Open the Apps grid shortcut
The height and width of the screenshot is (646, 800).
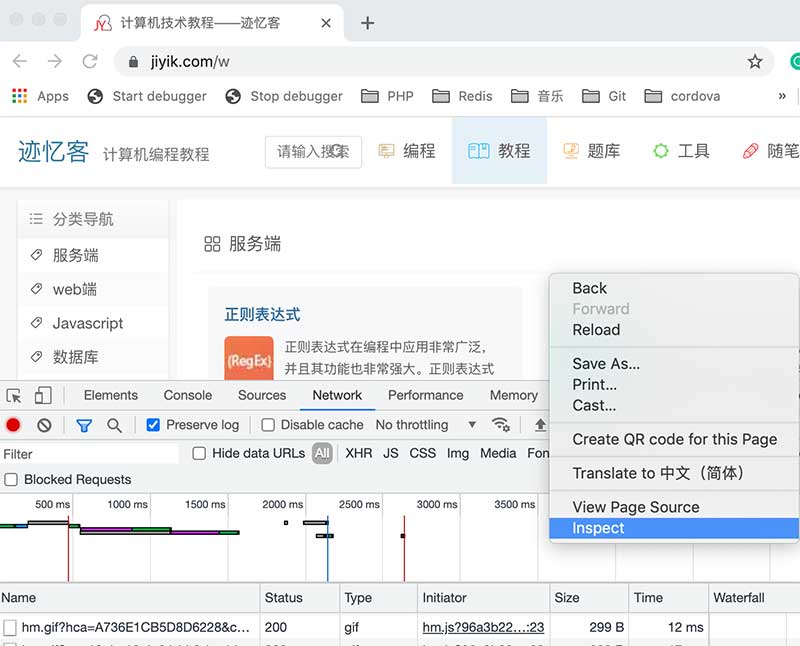[40, 96]
